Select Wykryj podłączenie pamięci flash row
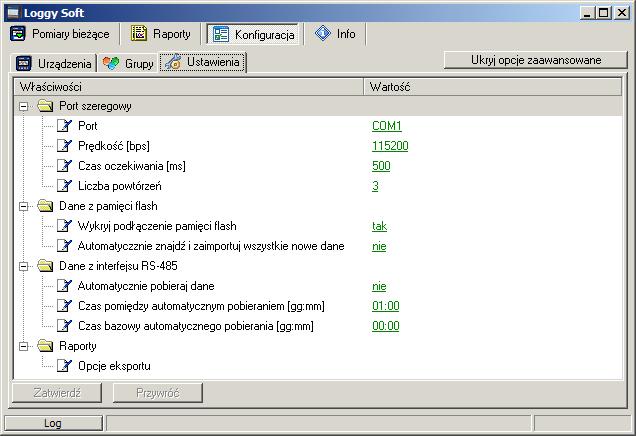Image resolution: width=636 pixels, height=436 pixels. [157, 226]
